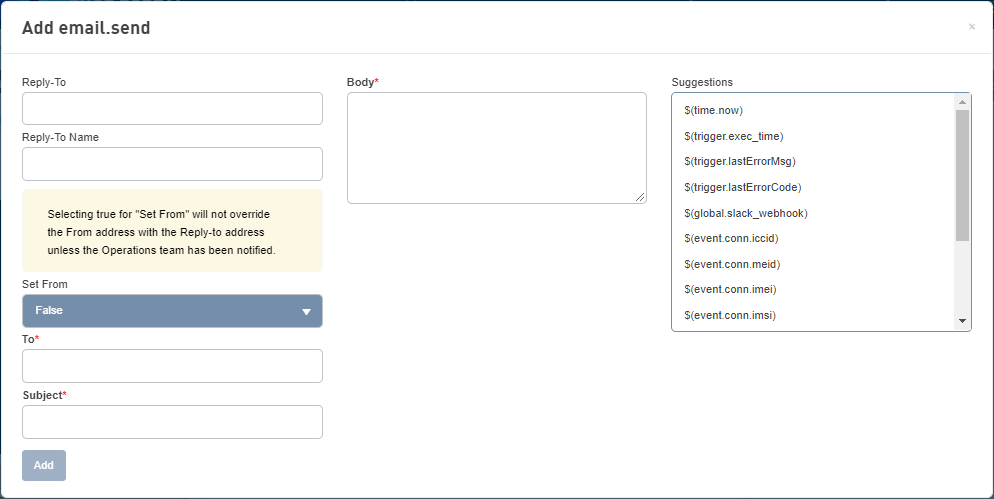
Task: Pick the $(trigger.lastErrorMsg) suggestion
Action: pyautogui.click(x=739, y=161)
